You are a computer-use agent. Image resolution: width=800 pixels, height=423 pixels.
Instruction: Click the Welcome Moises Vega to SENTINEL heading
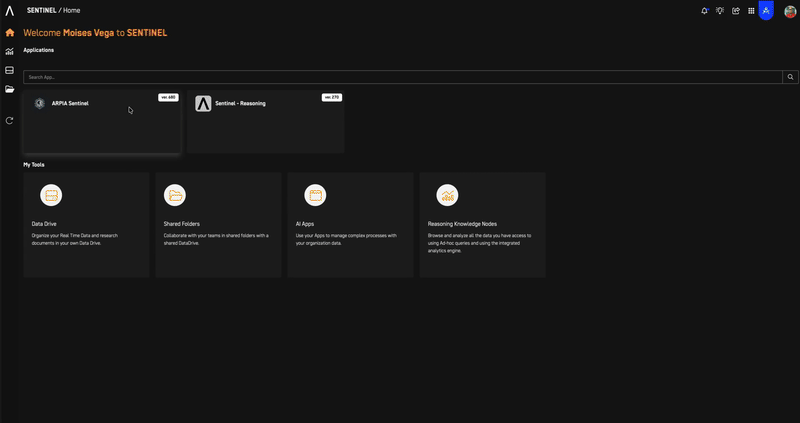pyautogui.click(x=95, y=33)
